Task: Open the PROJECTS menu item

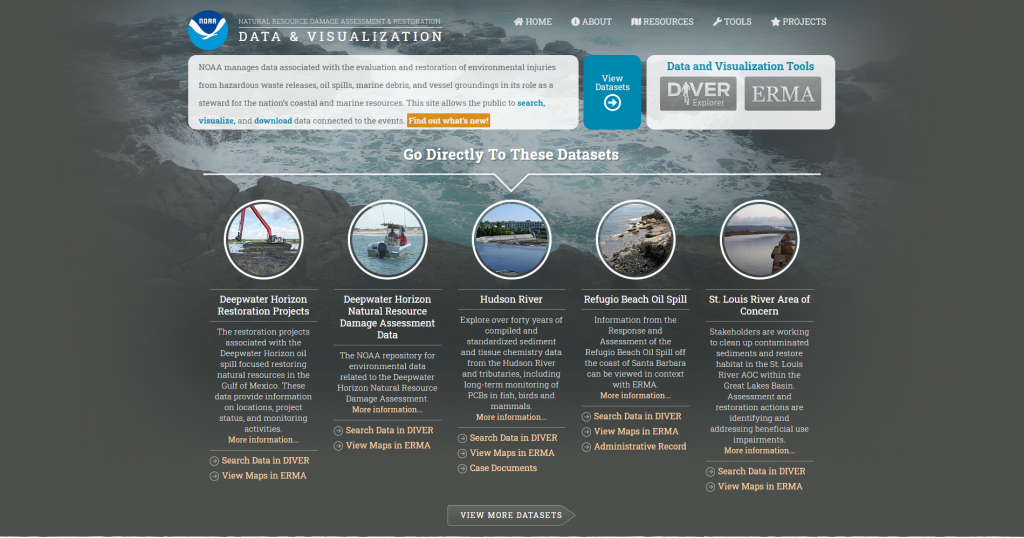Action: [x=798, y=22]
